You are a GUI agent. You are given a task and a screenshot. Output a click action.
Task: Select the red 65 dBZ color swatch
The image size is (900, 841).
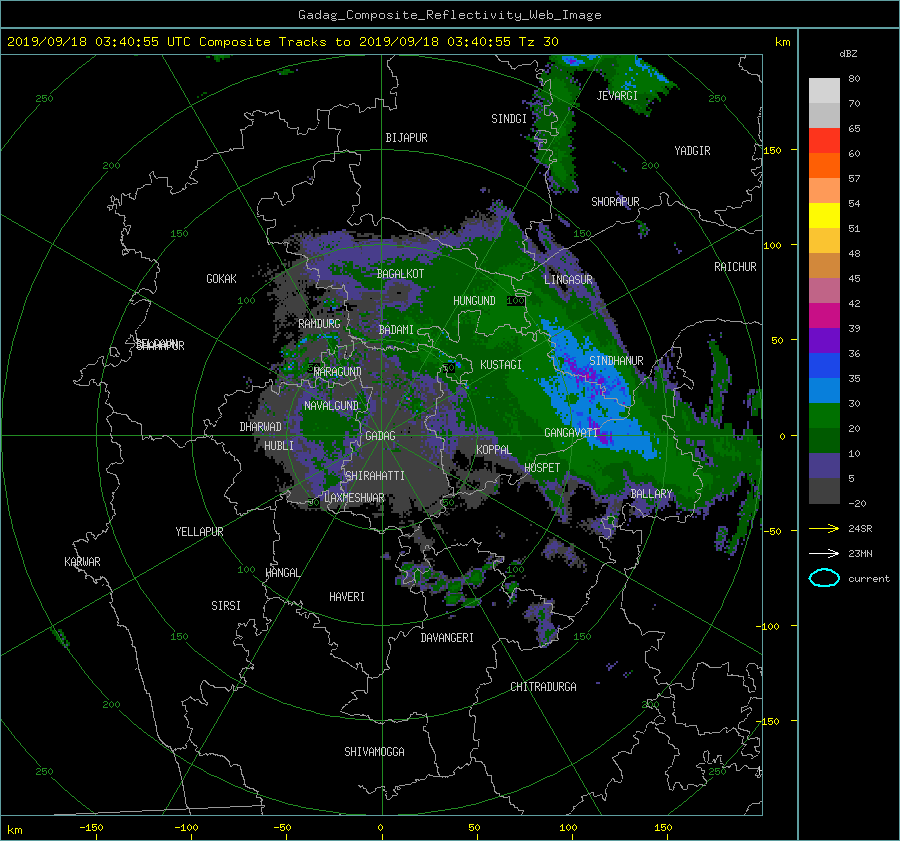(824, 140)
